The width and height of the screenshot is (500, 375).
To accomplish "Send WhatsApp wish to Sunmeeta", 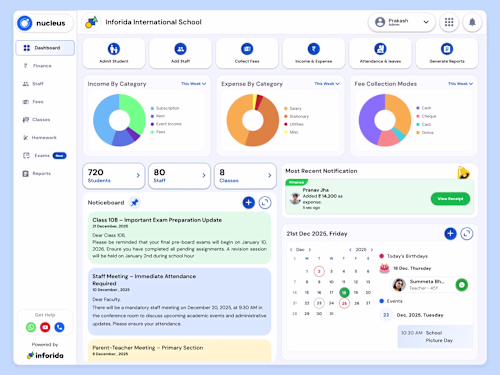I will click(x=462, y=285).
